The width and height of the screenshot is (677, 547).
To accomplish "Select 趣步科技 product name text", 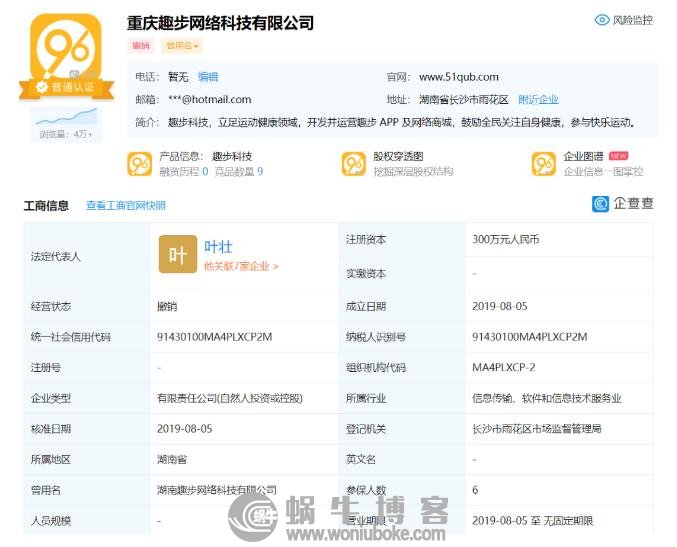I will (232, 156).
